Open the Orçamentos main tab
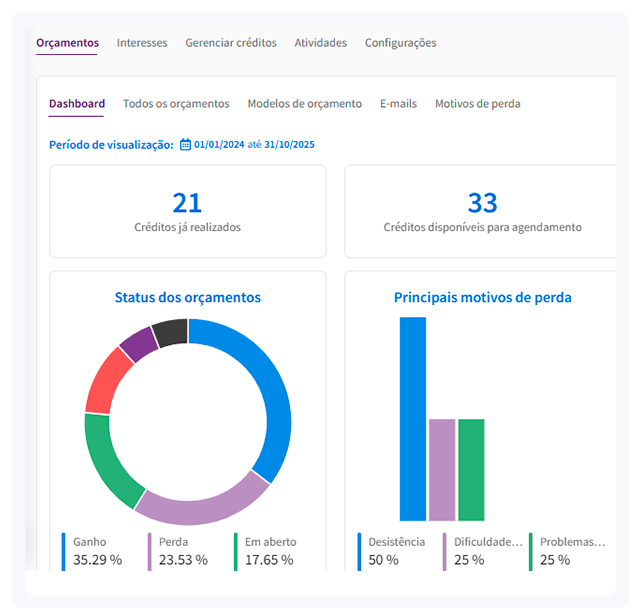 (67, 43)
